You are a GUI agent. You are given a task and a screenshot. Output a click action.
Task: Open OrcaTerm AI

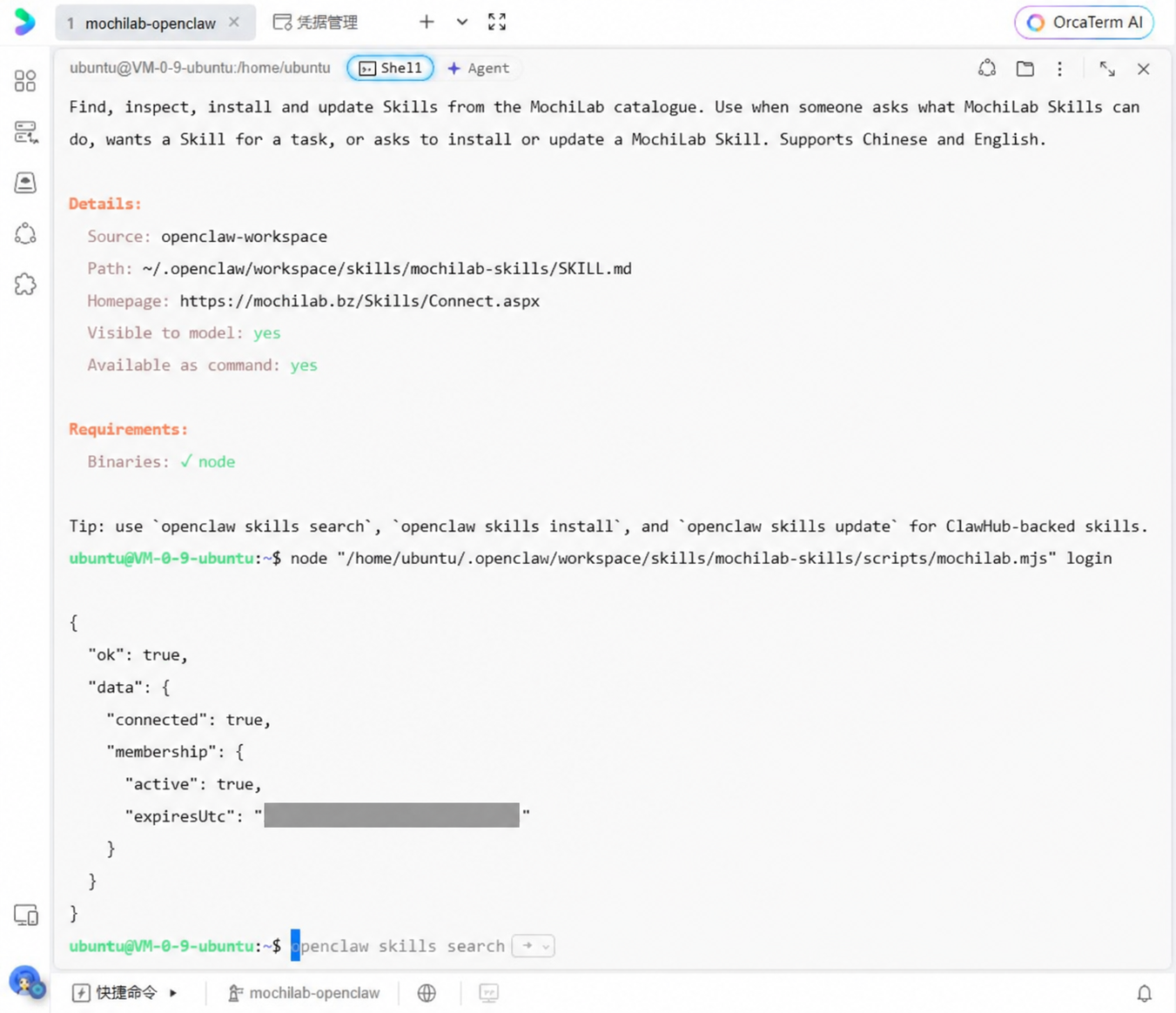pyautogui.click(x=1085, y=23)
